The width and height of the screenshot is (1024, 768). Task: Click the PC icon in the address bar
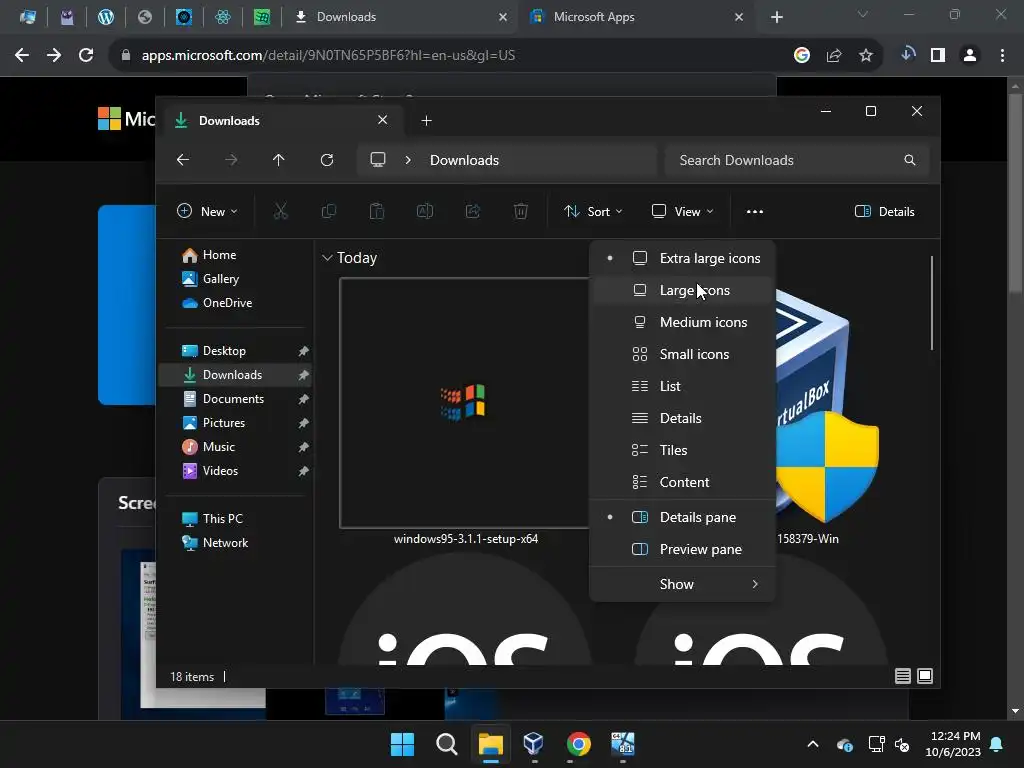378,160
